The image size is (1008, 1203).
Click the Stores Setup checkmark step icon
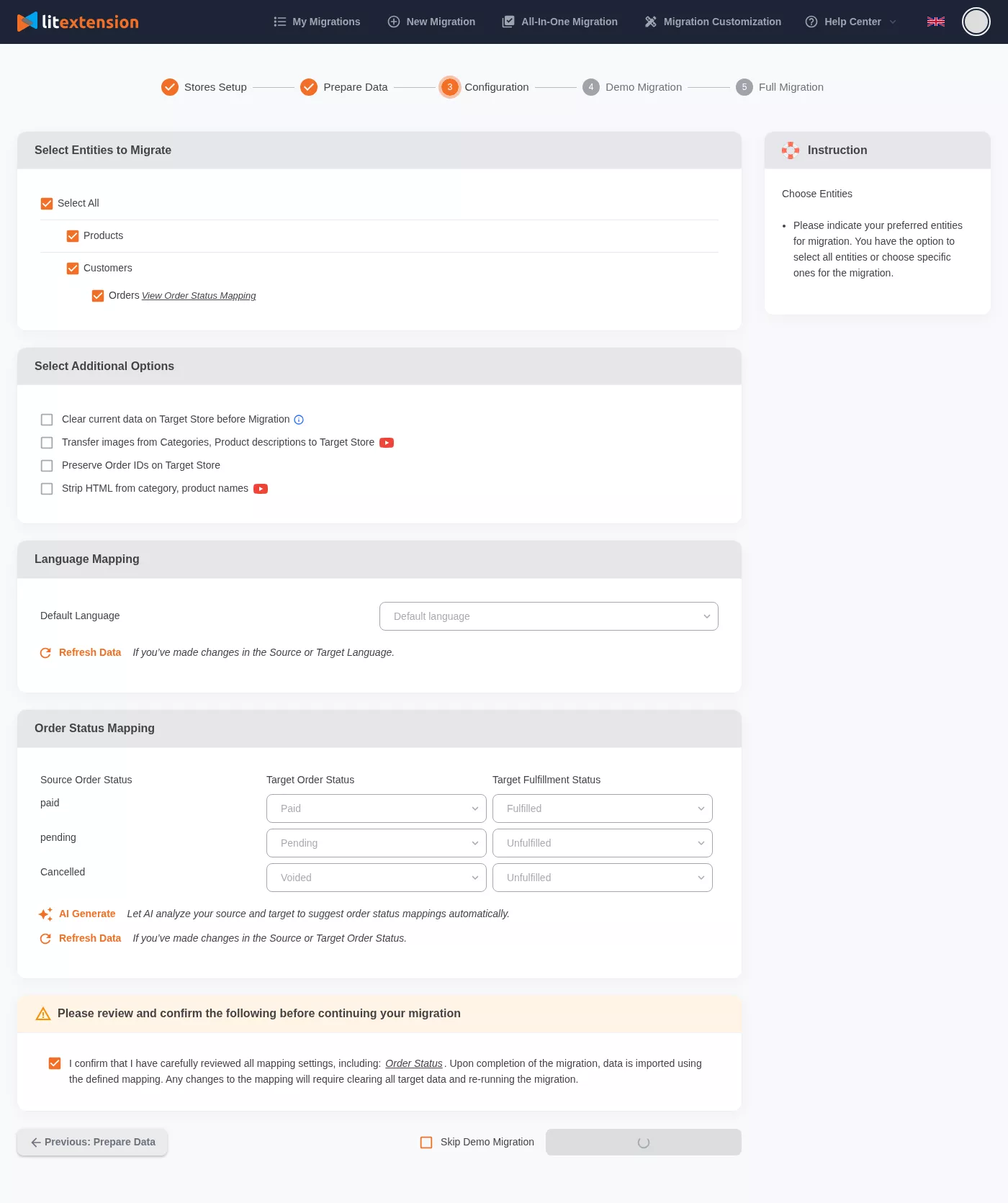click(x=170, y=87)
